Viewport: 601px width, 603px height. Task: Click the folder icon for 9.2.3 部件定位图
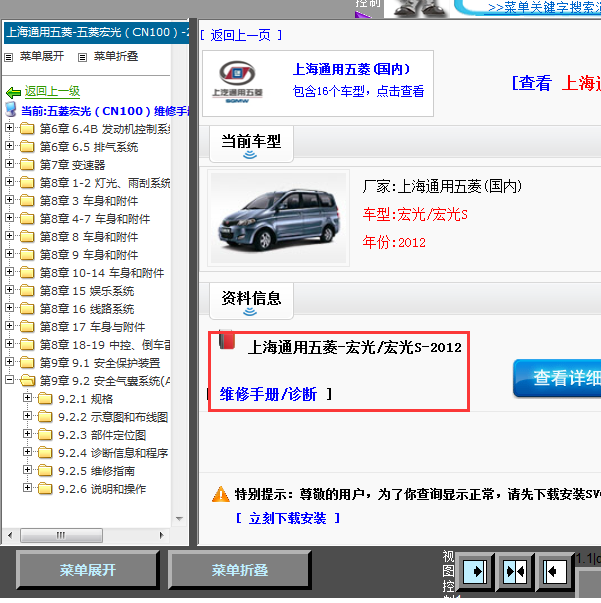[x=45, y=435]
